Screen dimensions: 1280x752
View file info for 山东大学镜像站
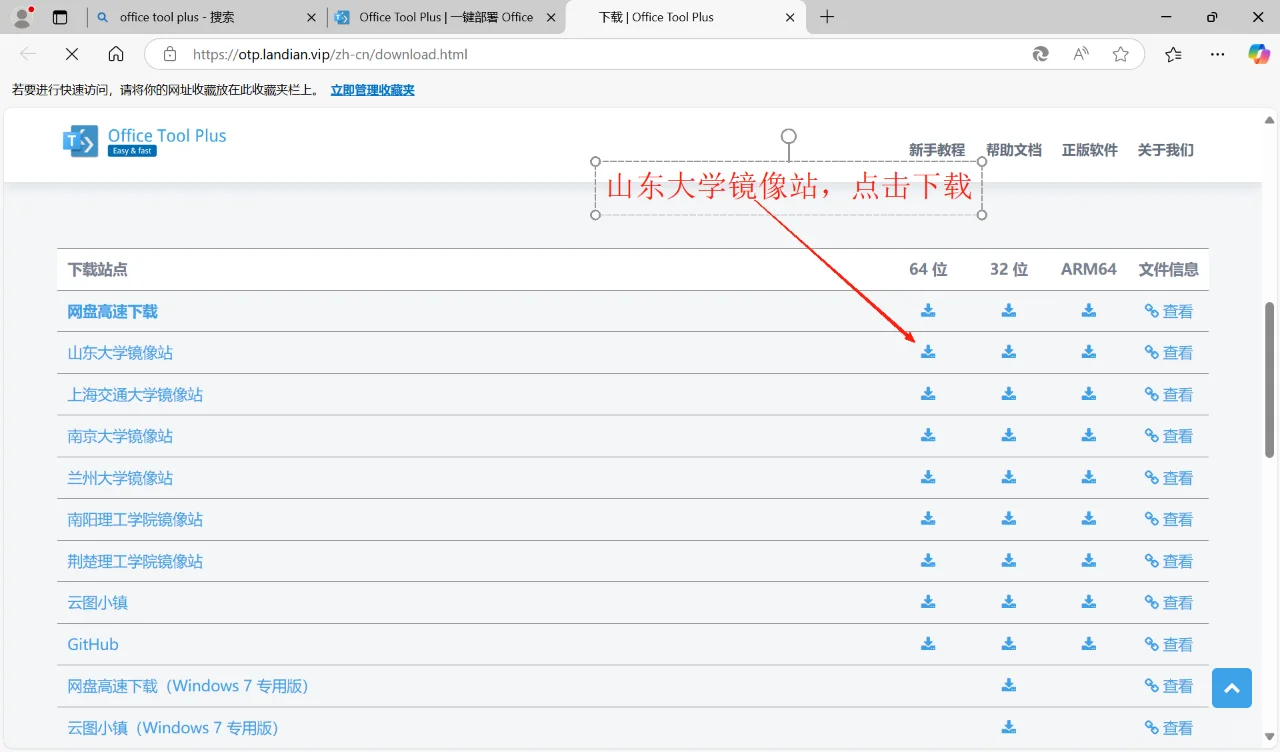(x=1169, y=353)
